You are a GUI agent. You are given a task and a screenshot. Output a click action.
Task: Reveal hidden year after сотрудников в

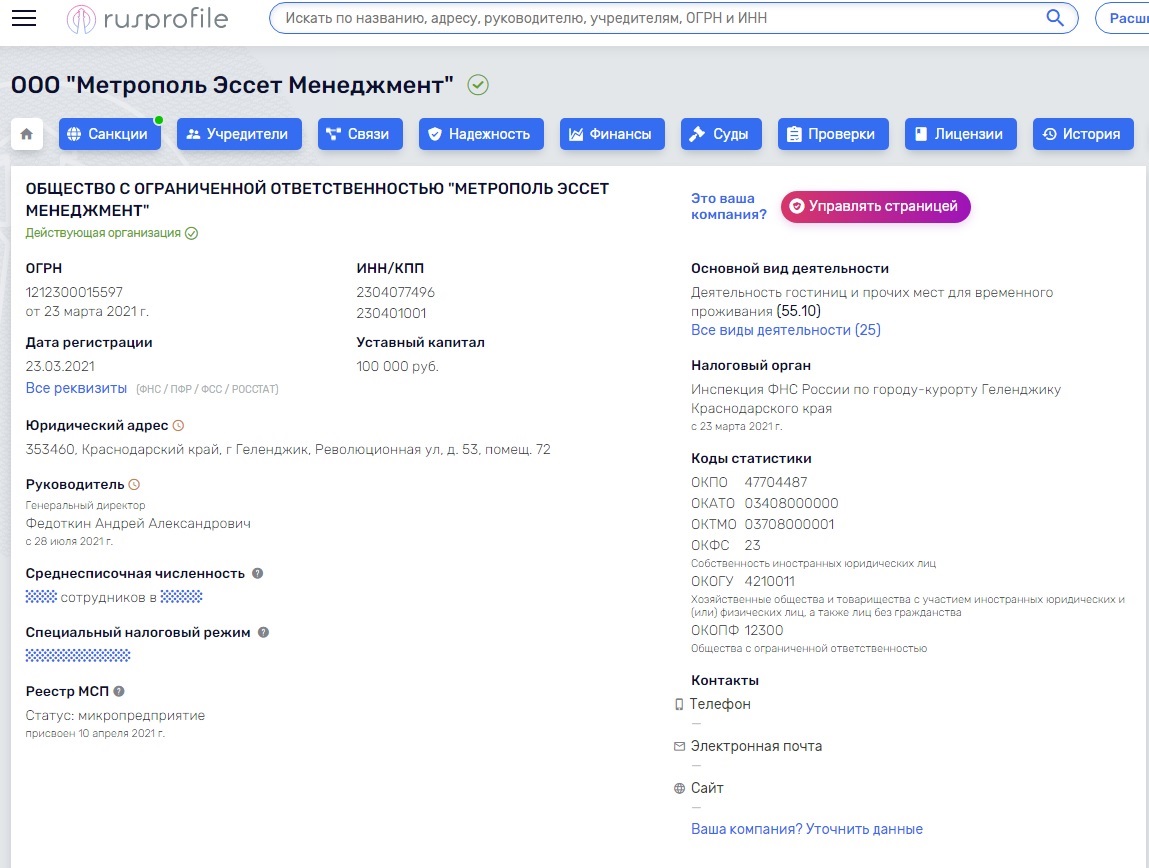click(181, 597)
